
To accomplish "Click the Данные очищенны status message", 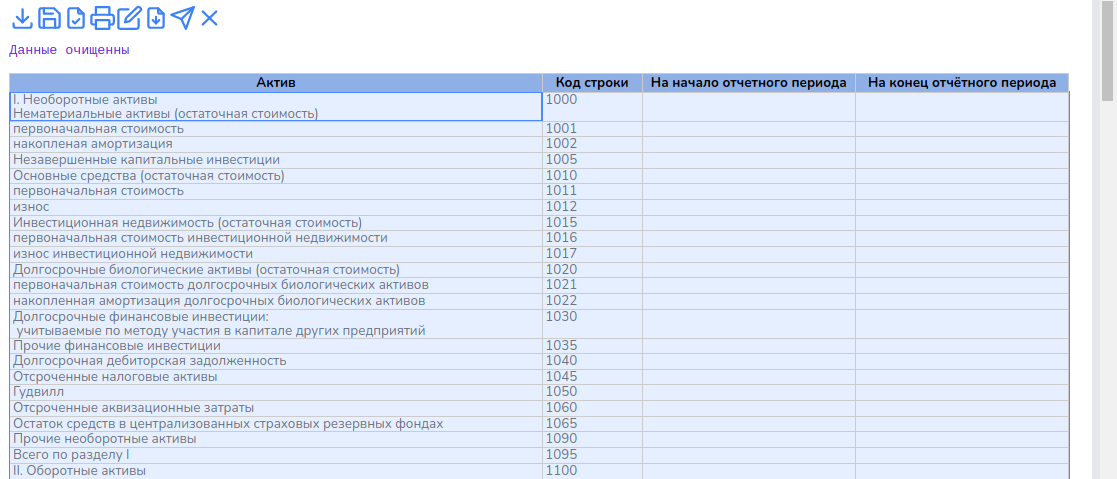I will pyautogui.click(x=69, y=50).
